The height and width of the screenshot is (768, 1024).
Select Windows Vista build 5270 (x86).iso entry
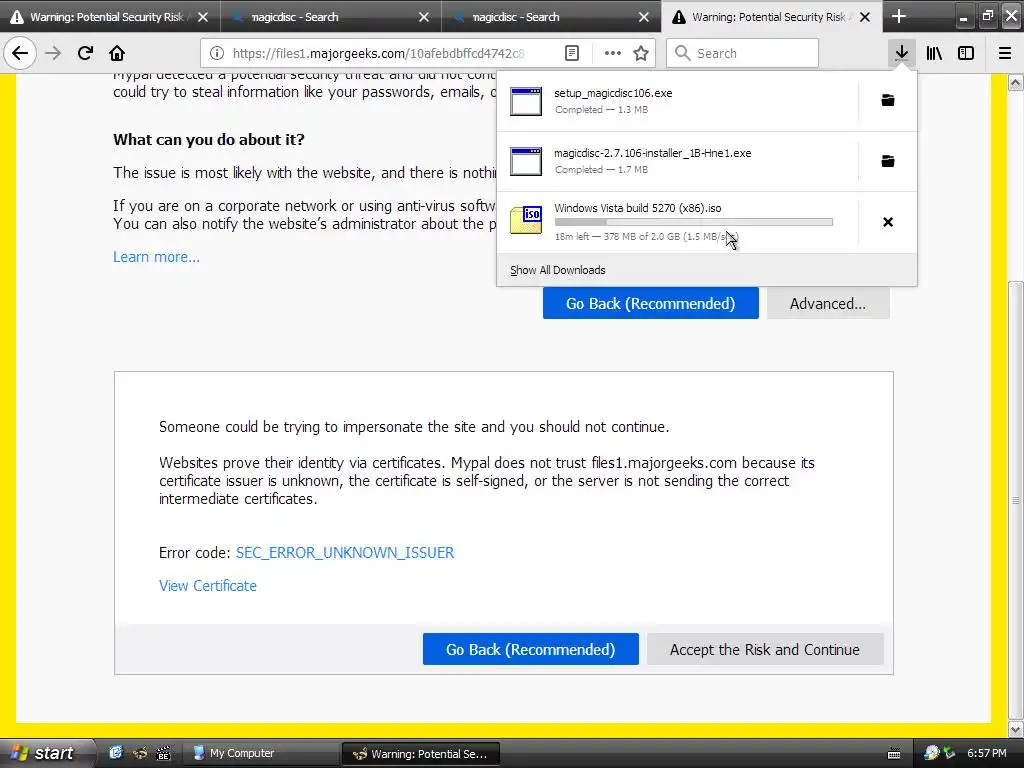coord(677,222)
